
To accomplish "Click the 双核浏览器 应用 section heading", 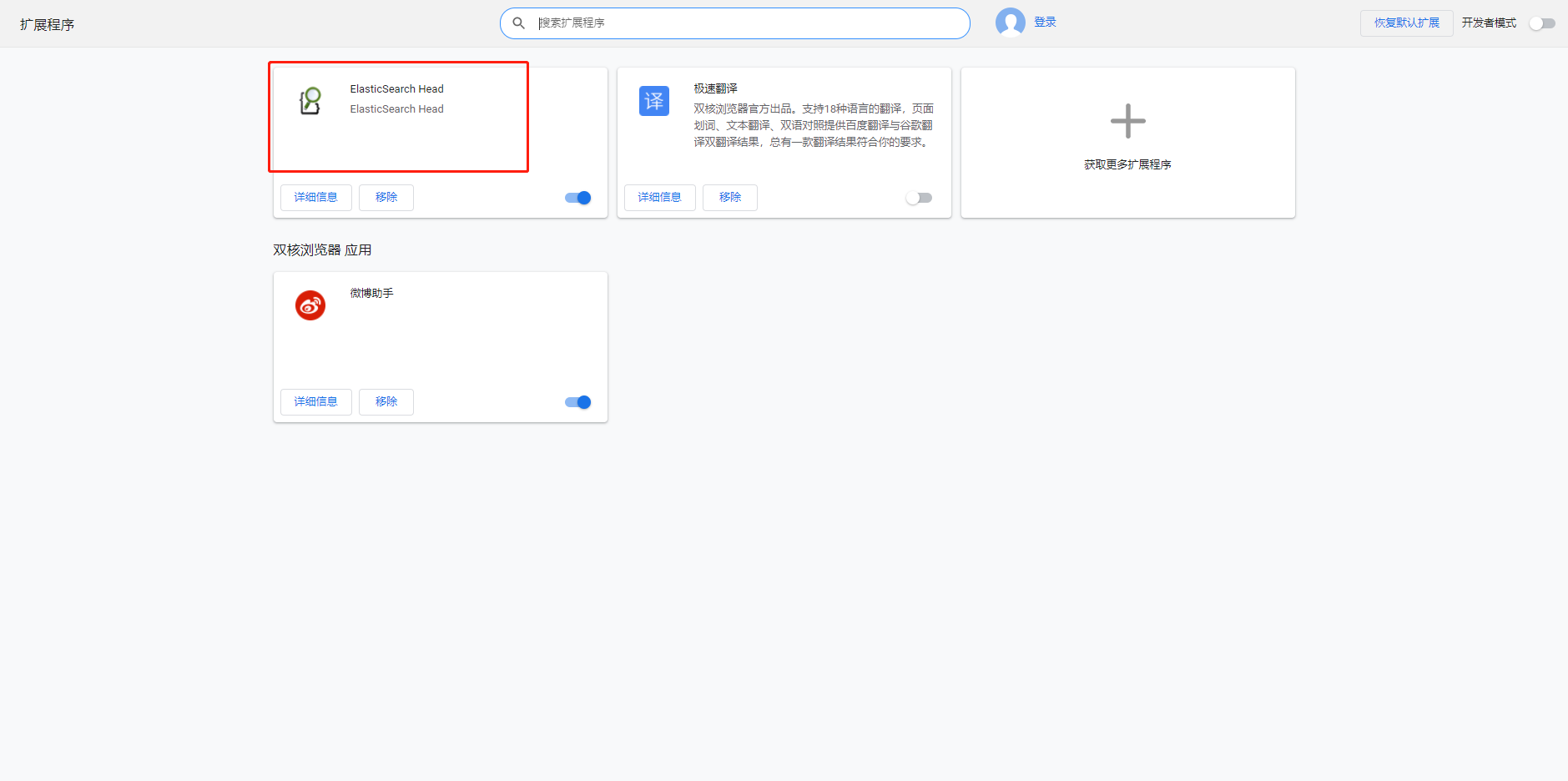I will click(322, 250).
